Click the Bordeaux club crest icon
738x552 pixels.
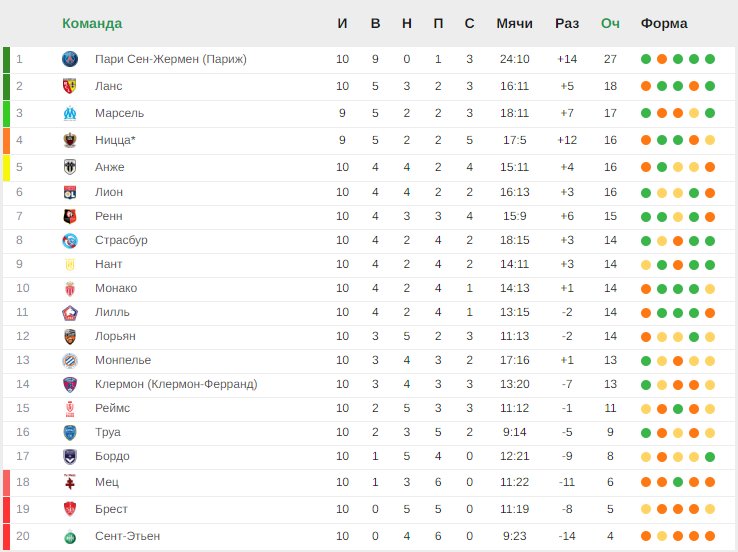click(70, 456)
